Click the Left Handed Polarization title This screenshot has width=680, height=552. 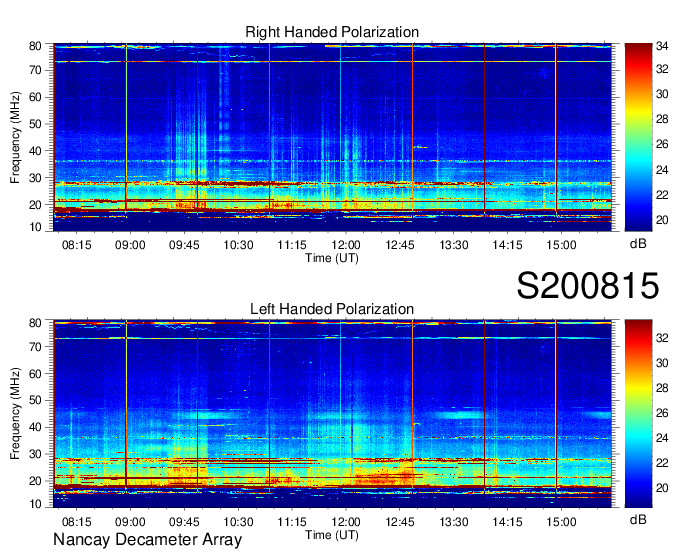[332, 309]
